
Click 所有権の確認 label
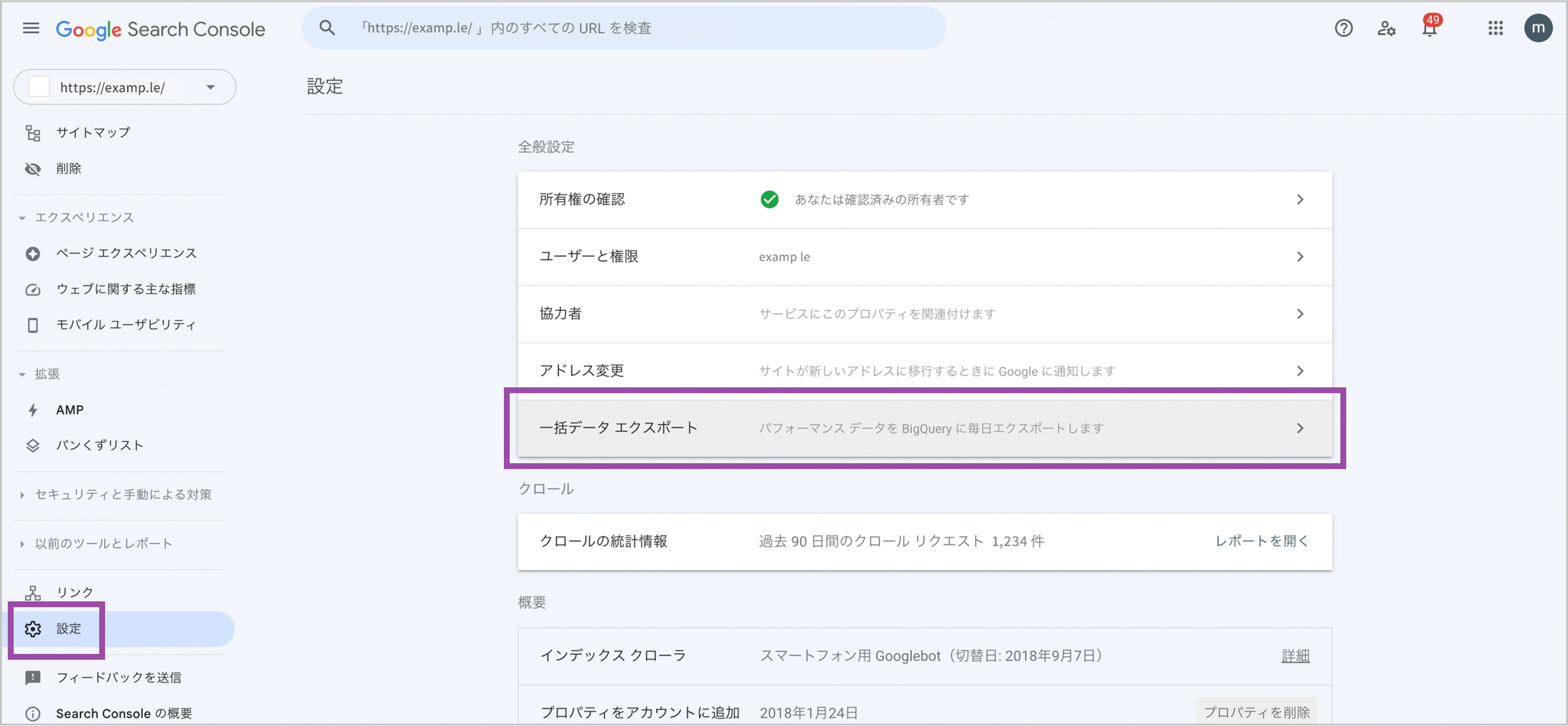(582, 199)
